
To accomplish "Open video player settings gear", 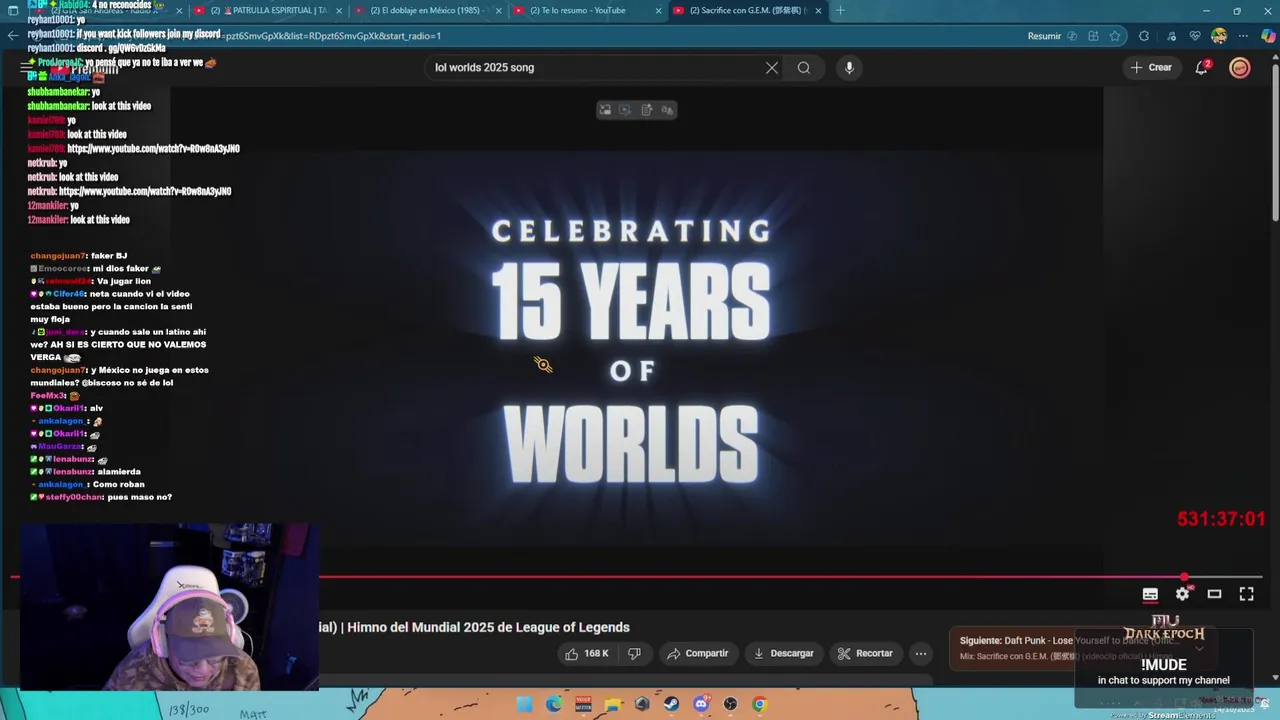I will point(1183,594).
